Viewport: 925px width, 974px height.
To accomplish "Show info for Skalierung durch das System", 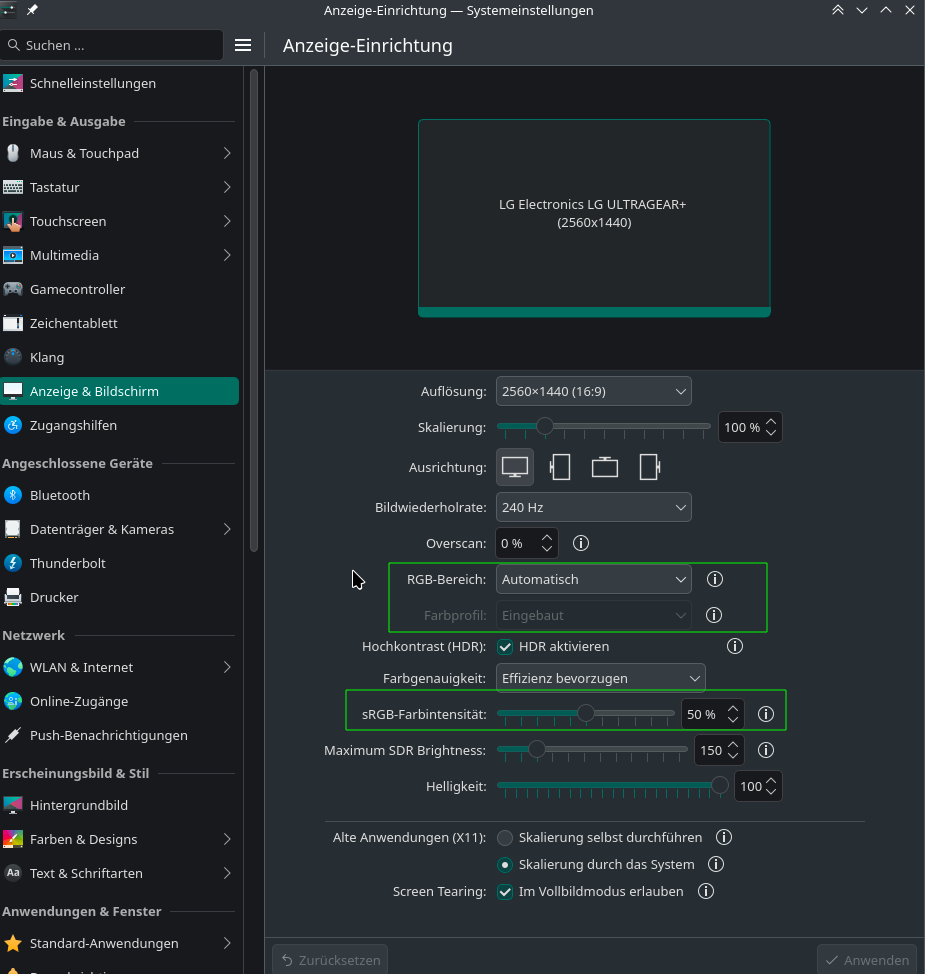I will [x=716, y=865].
